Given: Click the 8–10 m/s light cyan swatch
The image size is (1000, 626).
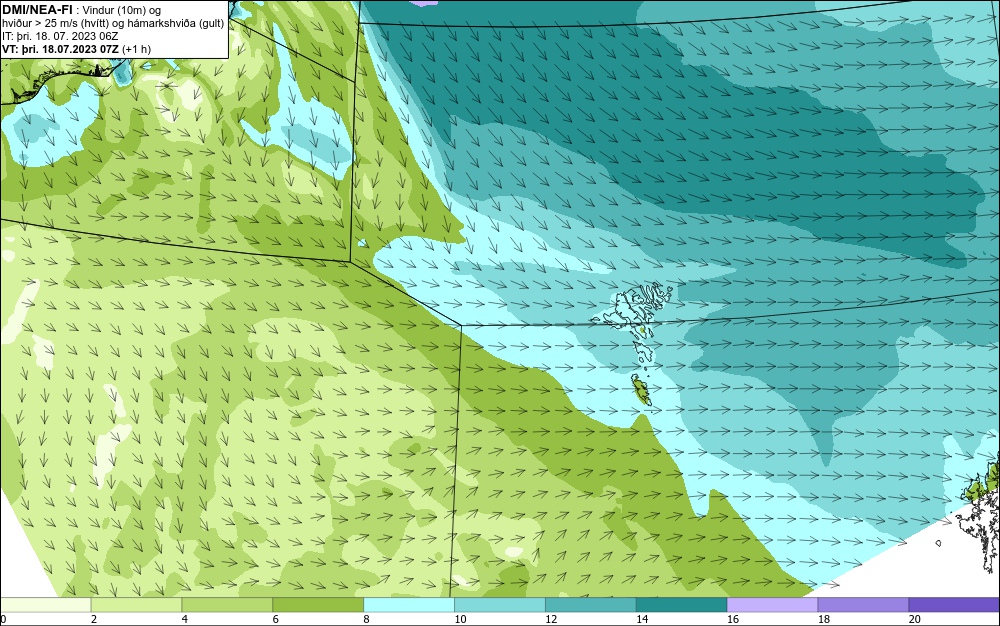Looking at the screenshot, I should (409, 604).
